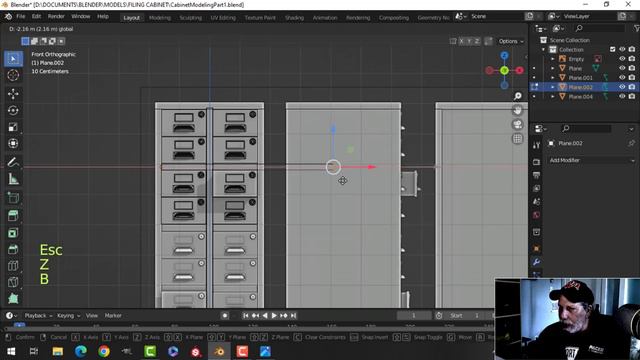Open the Object properties orange square tab
Viewport: 640px width, 360px height.
[x=536, y=249]
